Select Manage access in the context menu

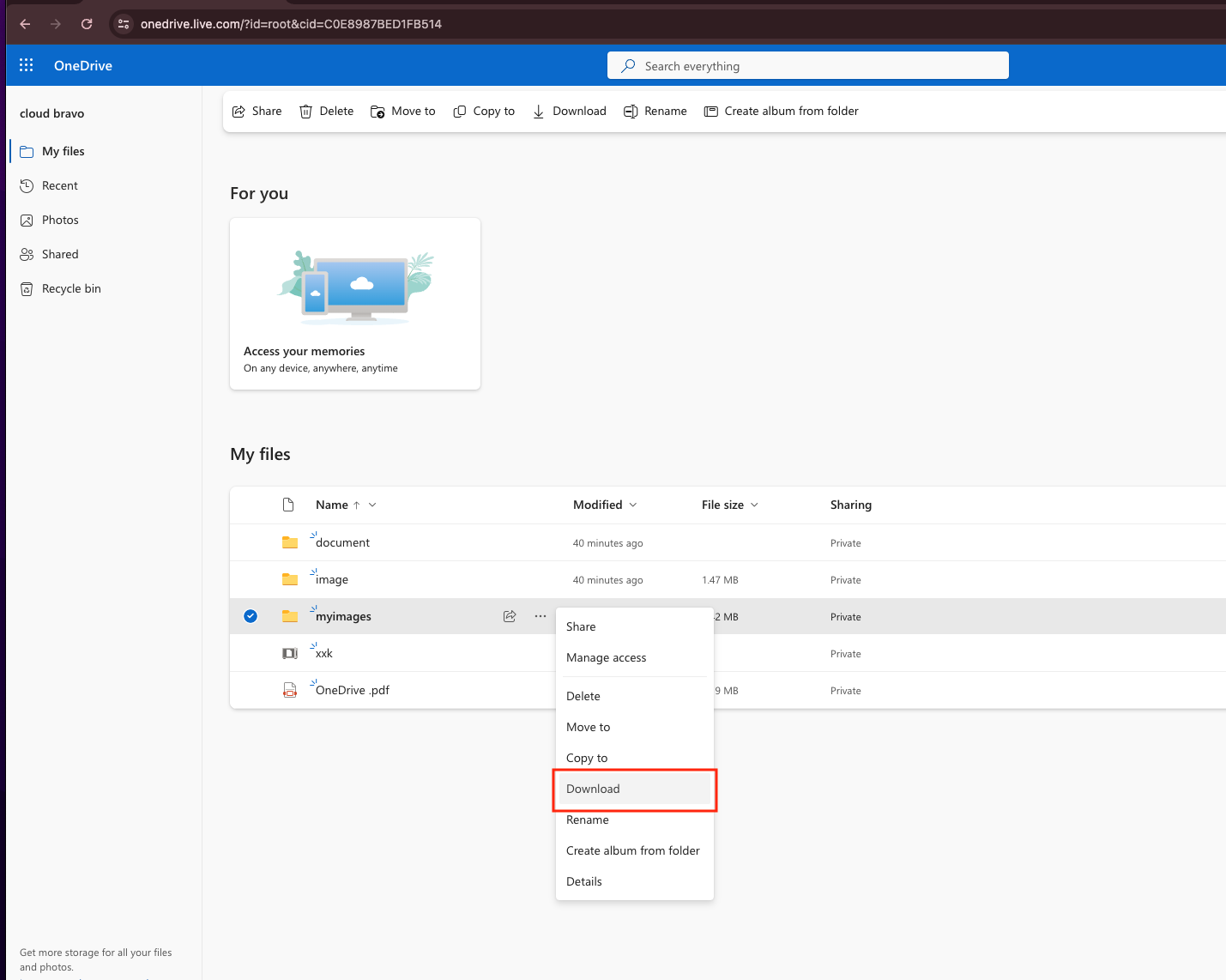coord(635,657)
